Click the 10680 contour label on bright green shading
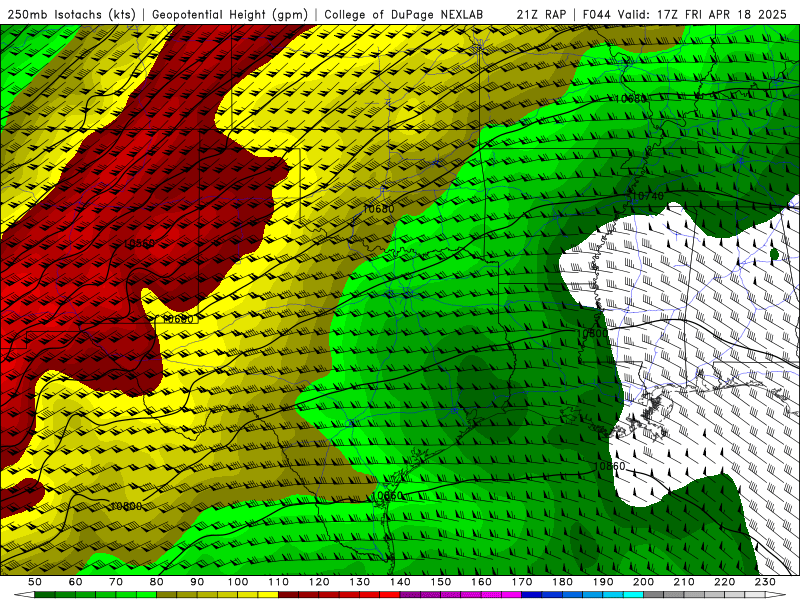Image resolution: width=800 pixels, height=600 pixels. point(631,99)
